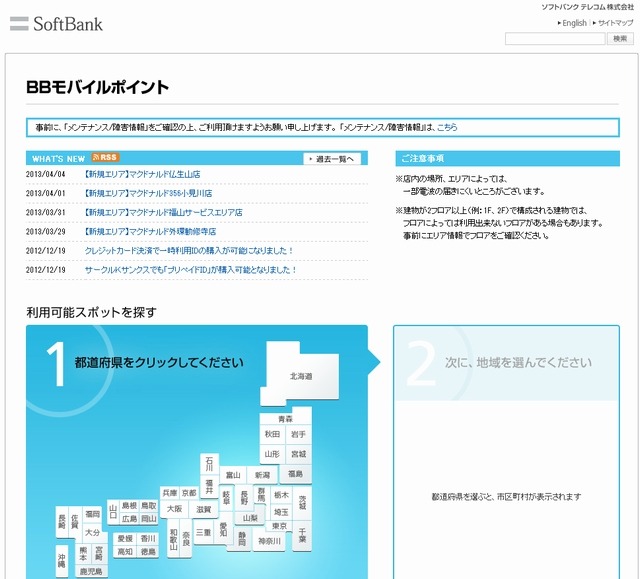Click the 検索 search button
Image resolution: width=640 pixels, height=579 pixels.
(620, 39)
